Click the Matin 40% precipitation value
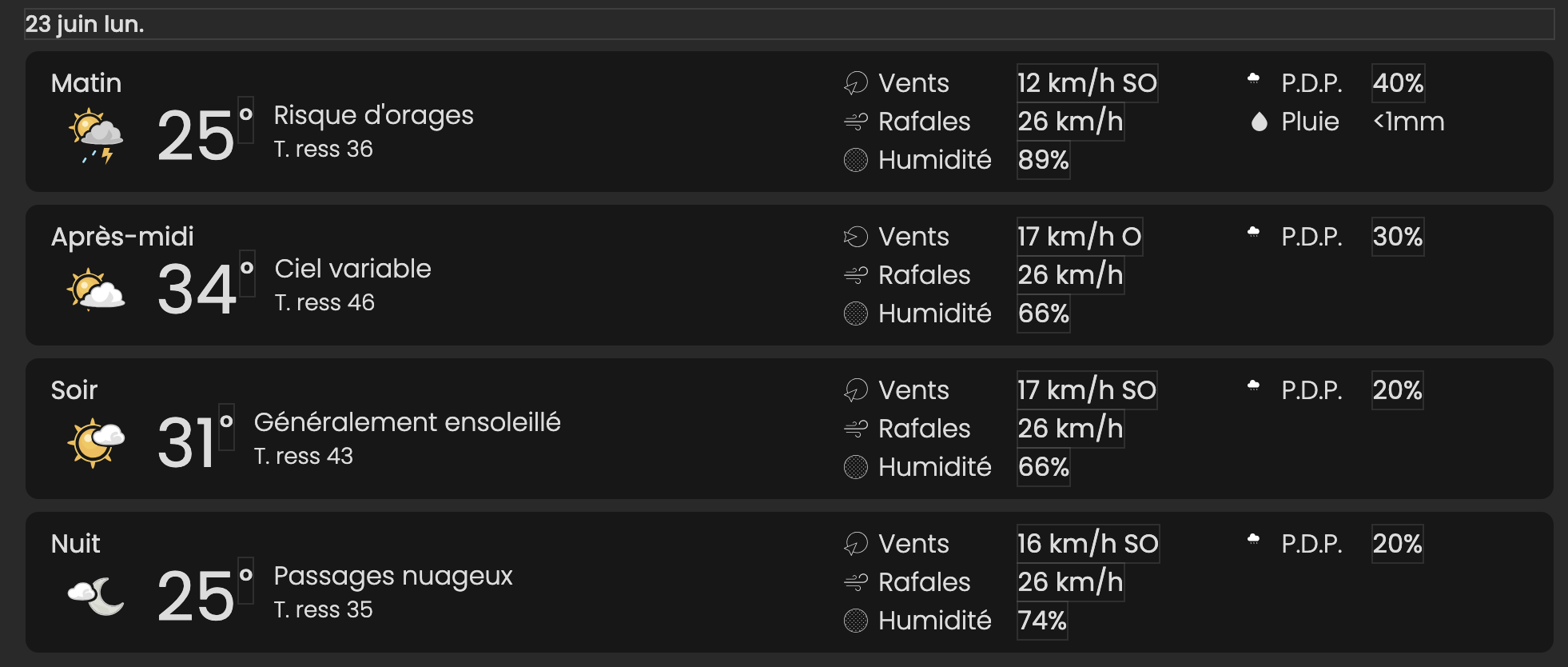 [1398, 83]
